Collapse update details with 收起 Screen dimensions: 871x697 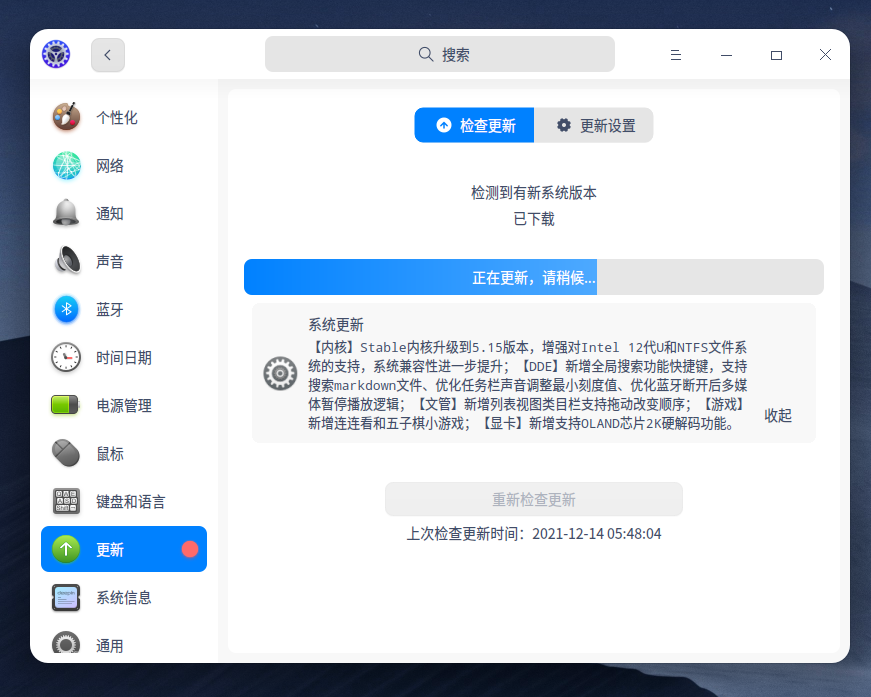pos(778,415)
